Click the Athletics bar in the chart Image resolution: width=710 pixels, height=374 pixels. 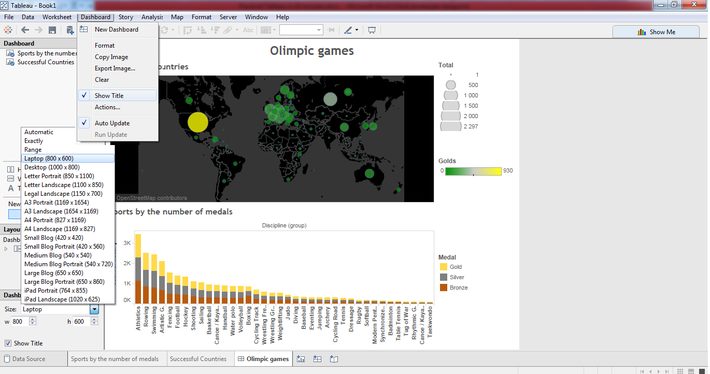138,269
